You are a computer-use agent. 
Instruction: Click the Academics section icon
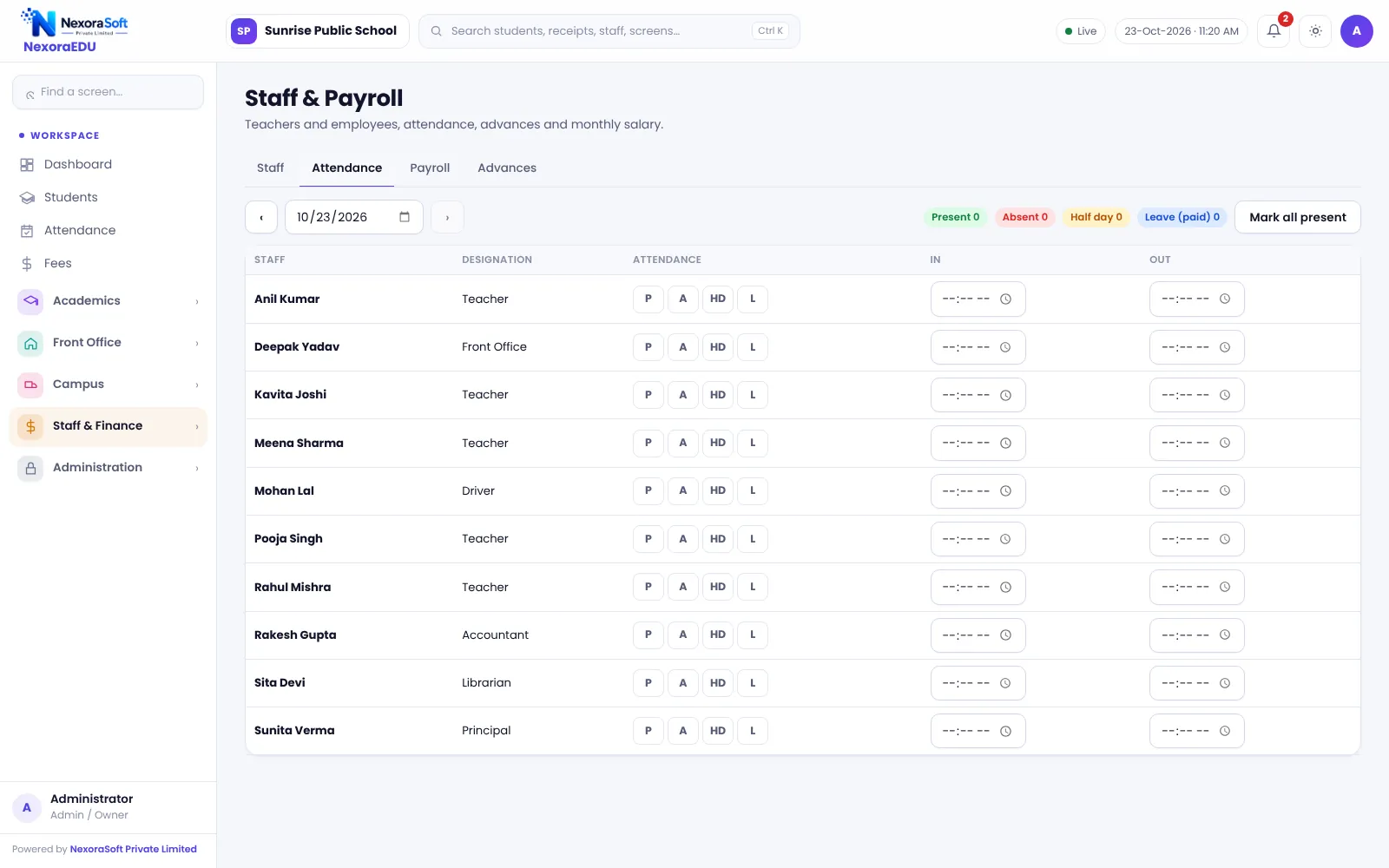point(30,301)
